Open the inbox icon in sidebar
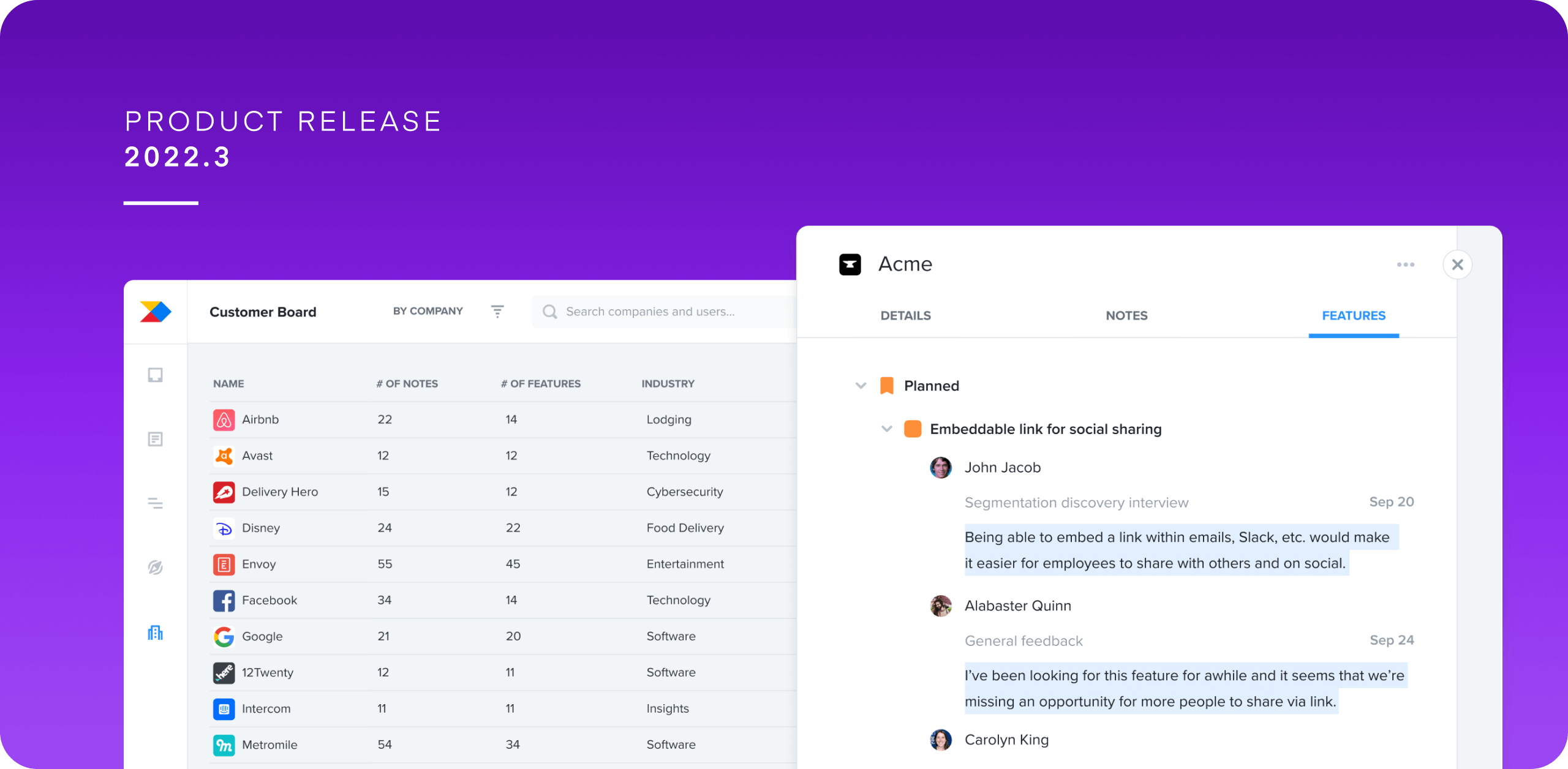Screen dimensions: 1568x769 [156, 375]
